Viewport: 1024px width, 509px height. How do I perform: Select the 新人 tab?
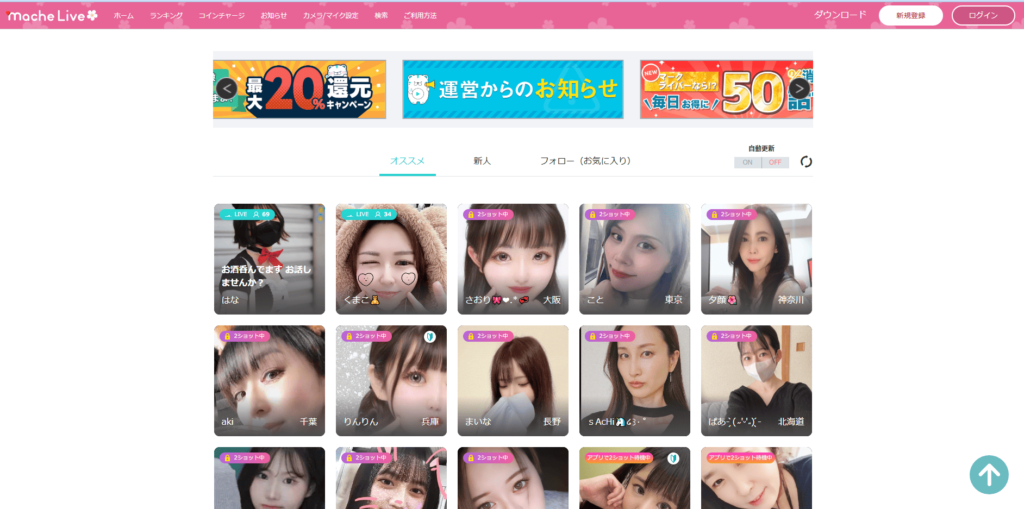click(482, 161)
